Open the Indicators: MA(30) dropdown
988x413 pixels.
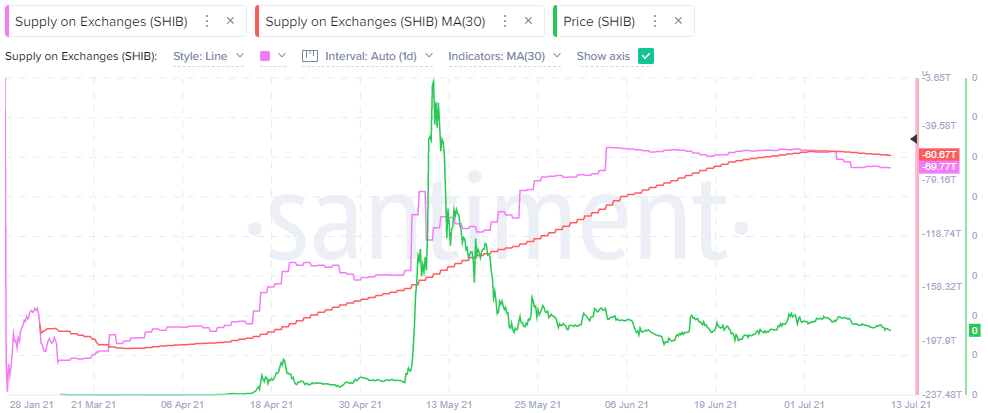coord(504,56)
